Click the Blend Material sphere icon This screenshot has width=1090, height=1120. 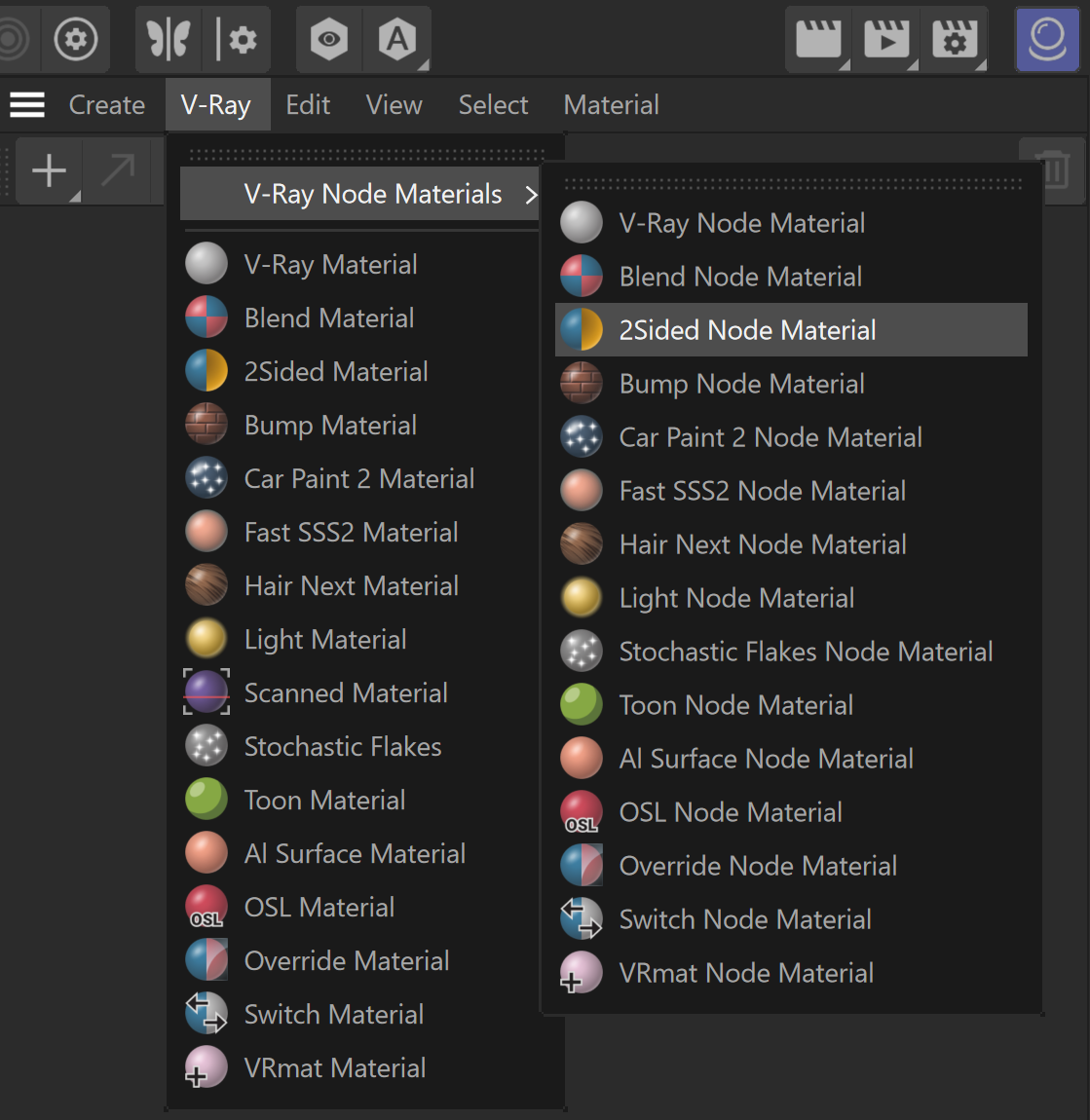[207, 317]
